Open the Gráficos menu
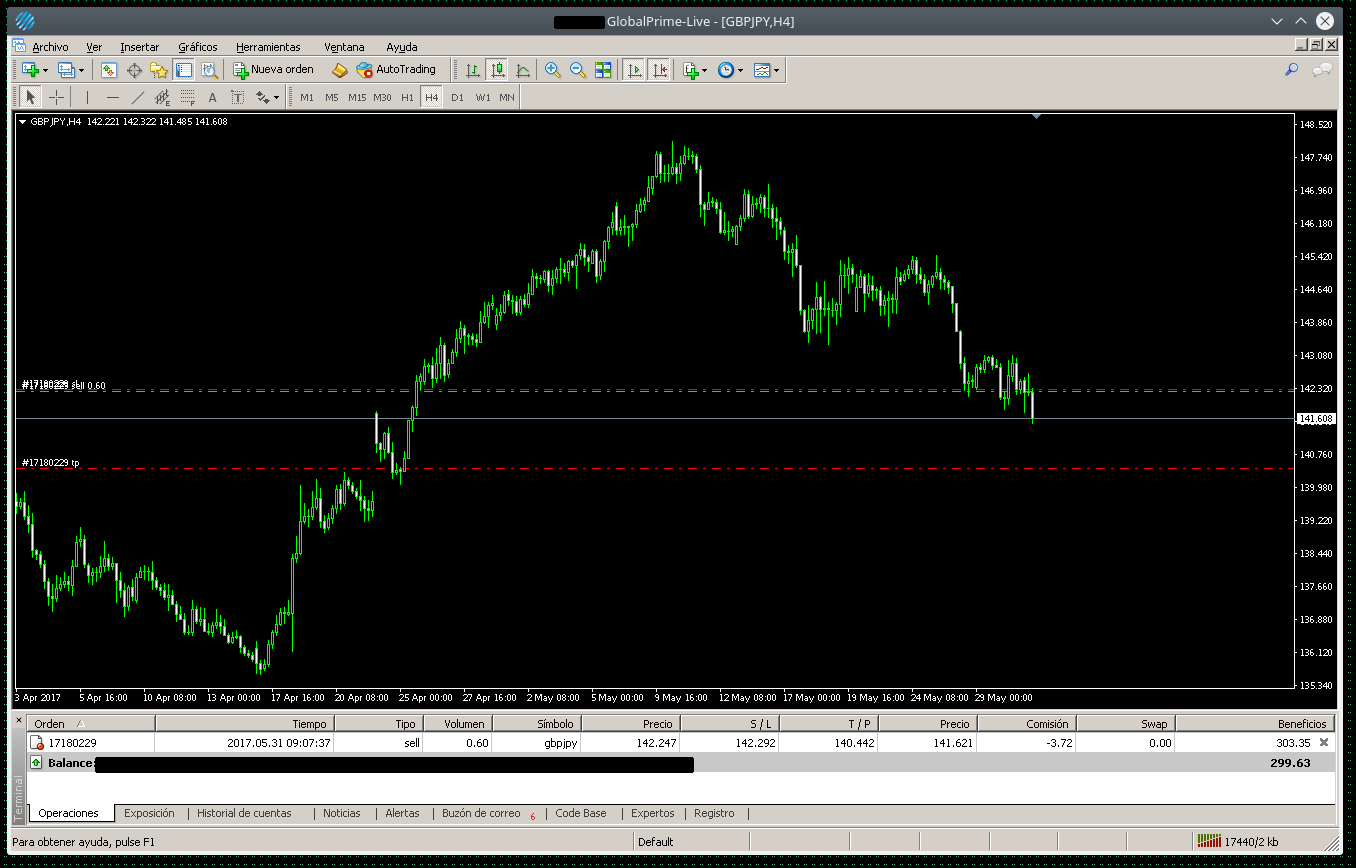 click(x=198, y=46)
